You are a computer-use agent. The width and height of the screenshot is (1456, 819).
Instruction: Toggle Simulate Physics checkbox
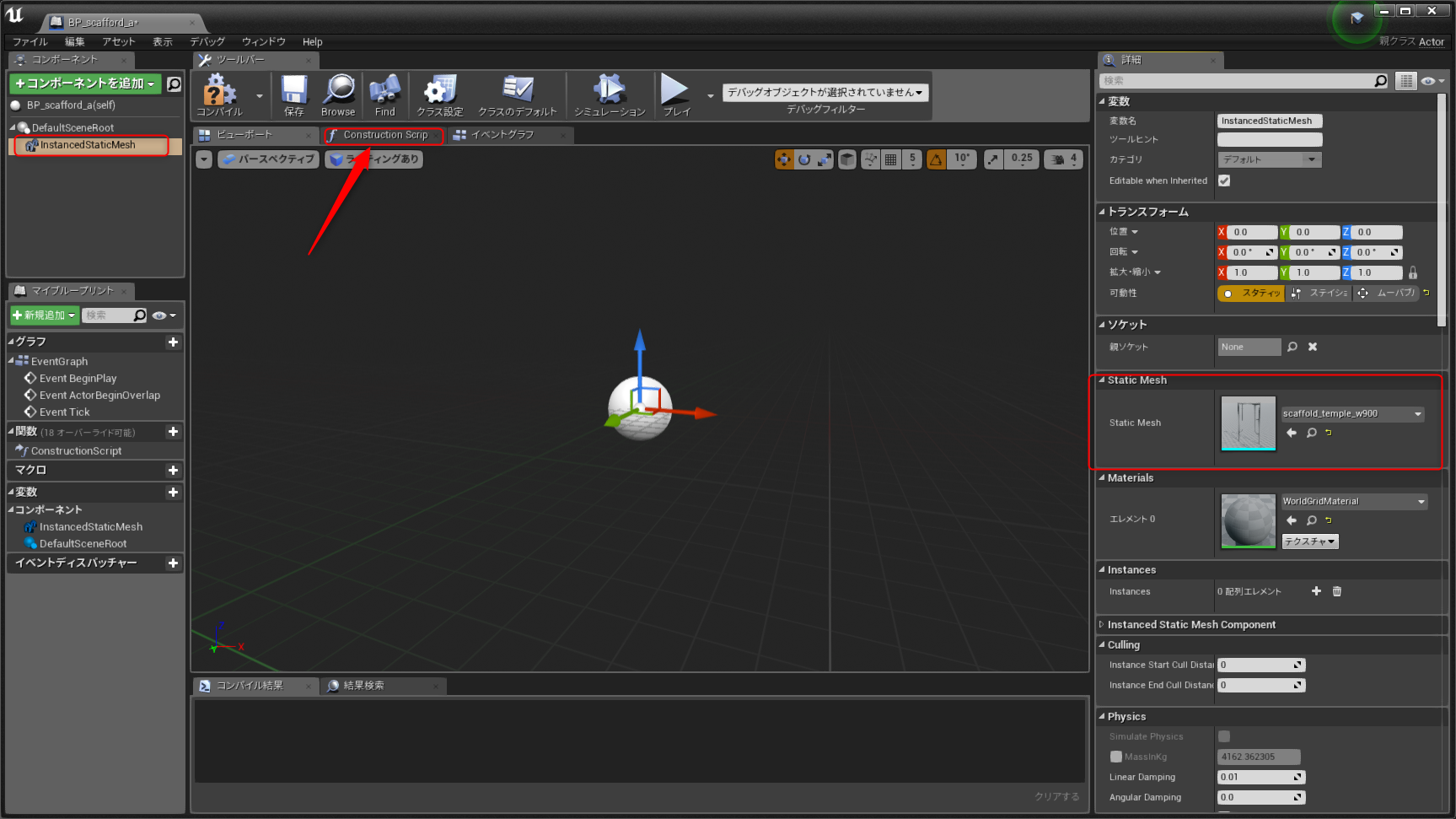click(1224, 736)
